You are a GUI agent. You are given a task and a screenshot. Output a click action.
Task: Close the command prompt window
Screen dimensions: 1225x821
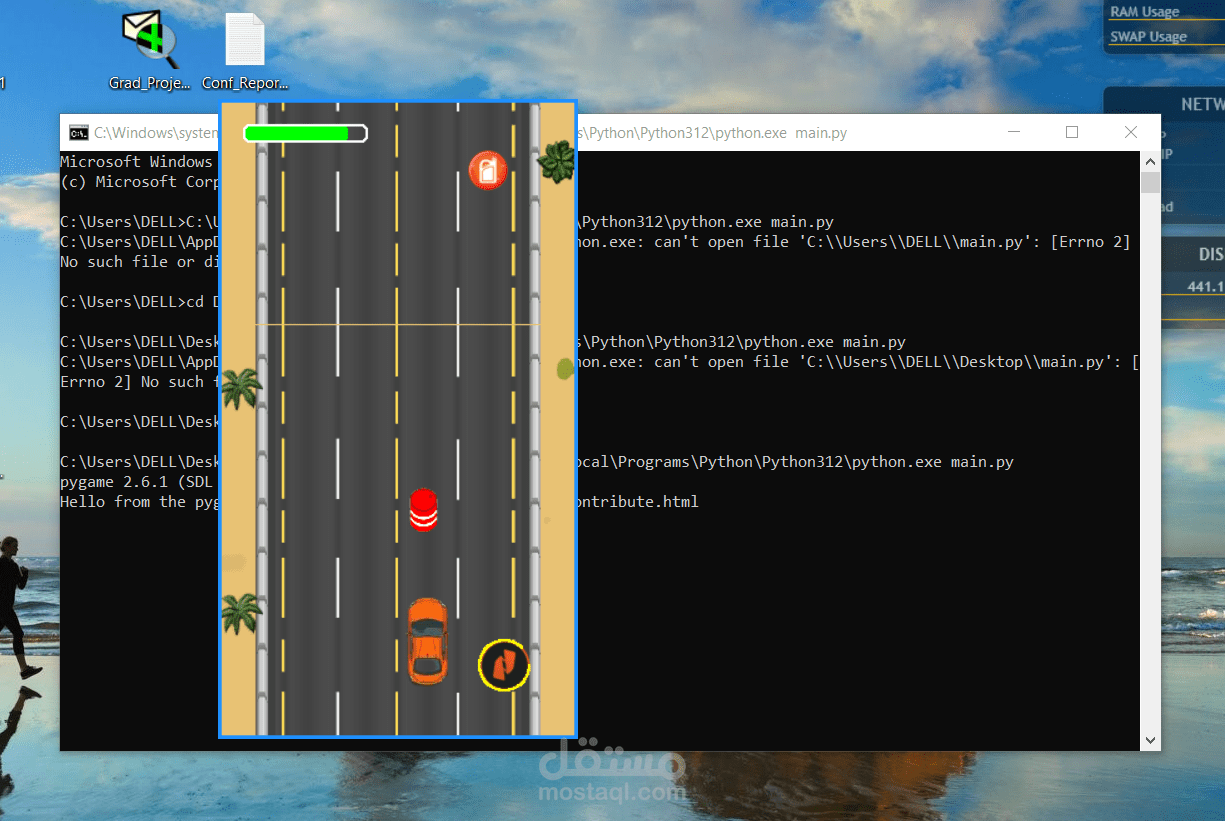click(x=1131, y=132)
